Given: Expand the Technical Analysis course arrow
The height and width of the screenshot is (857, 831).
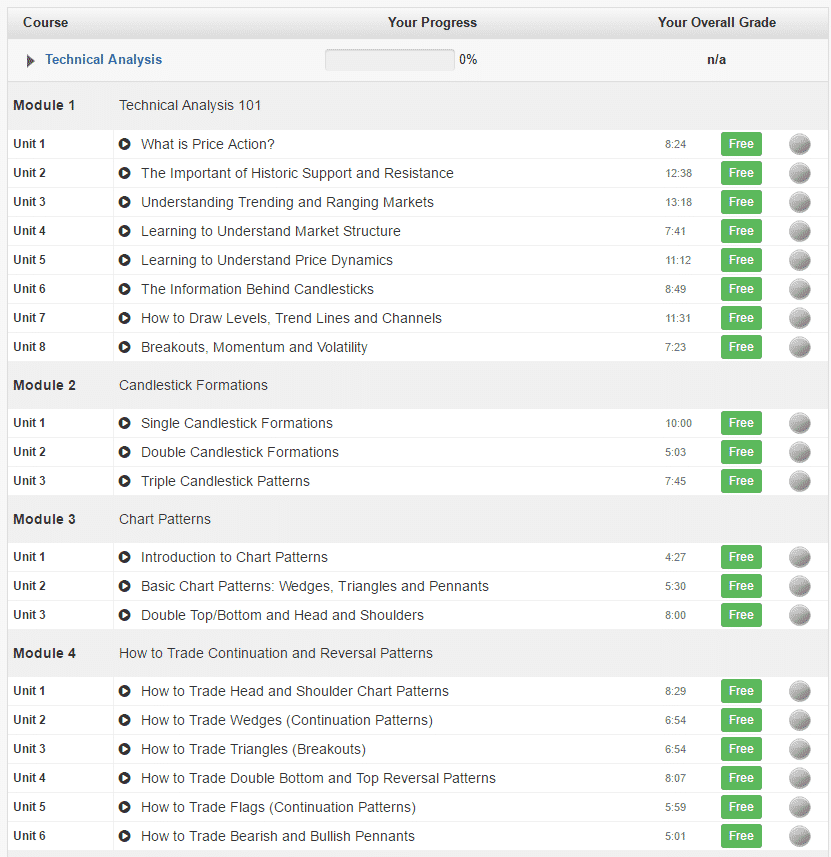Looking at the screenshot, I should (31, 61).
